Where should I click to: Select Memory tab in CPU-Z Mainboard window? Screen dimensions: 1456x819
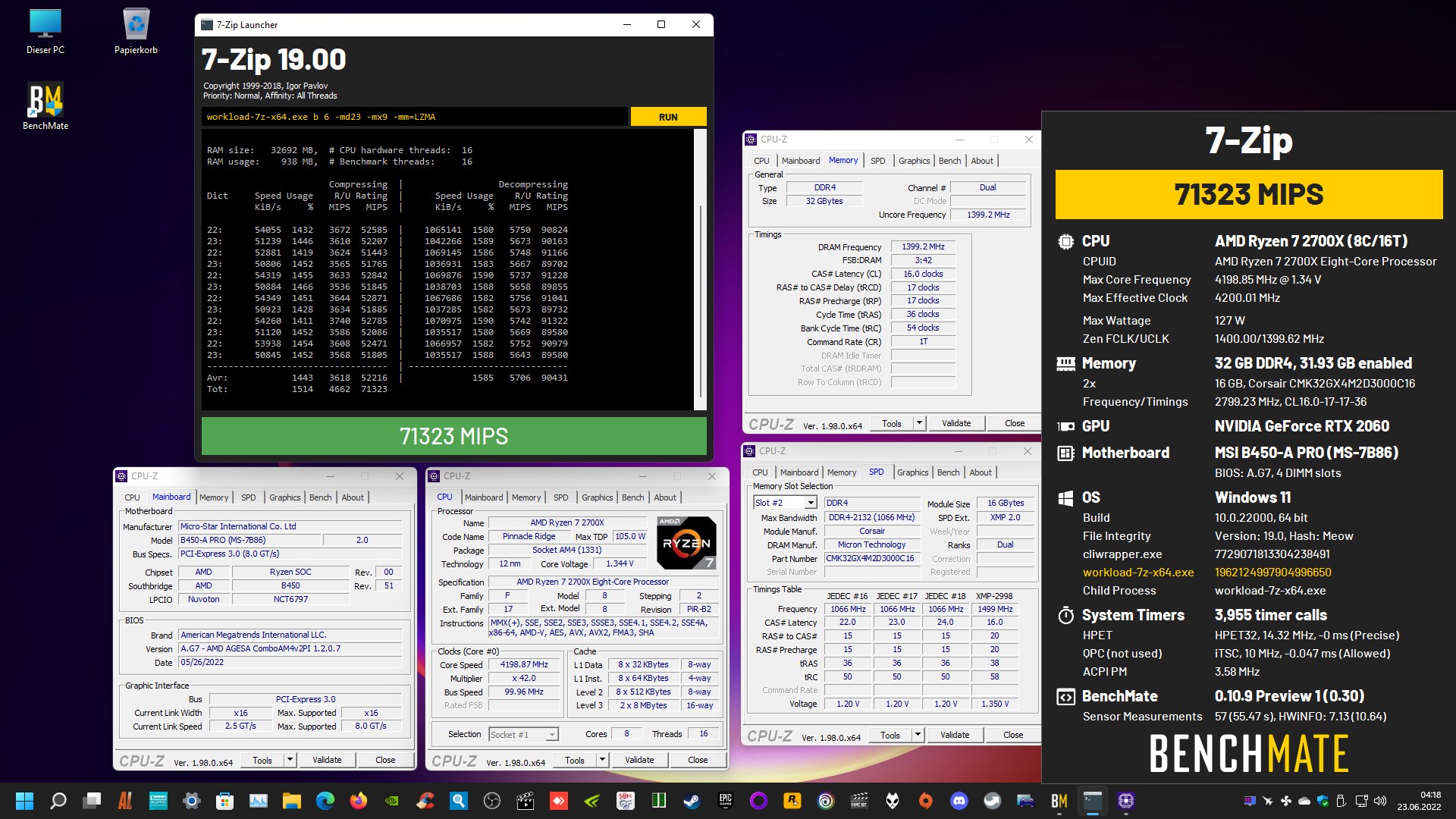point(214,497)
